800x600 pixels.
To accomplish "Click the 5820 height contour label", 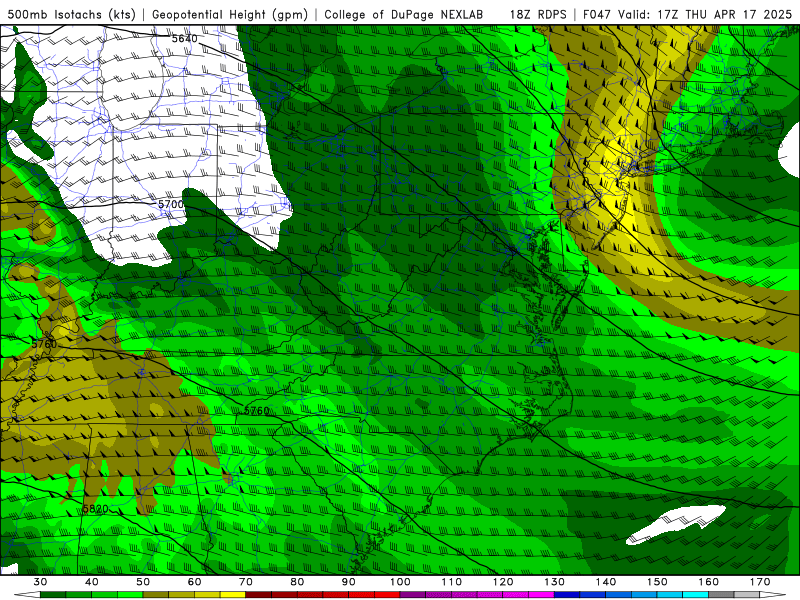I will click(x=95, y=509).
